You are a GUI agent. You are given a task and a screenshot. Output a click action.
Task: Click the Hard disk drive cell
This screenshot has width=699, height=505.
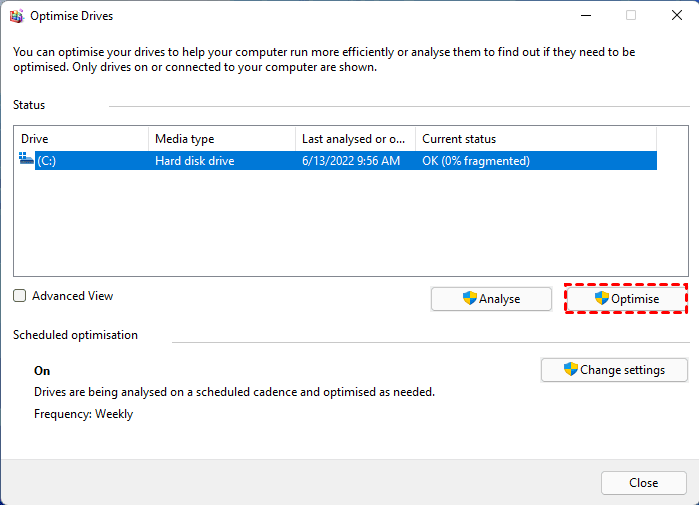pyautogui.click(x=195, y=160)
